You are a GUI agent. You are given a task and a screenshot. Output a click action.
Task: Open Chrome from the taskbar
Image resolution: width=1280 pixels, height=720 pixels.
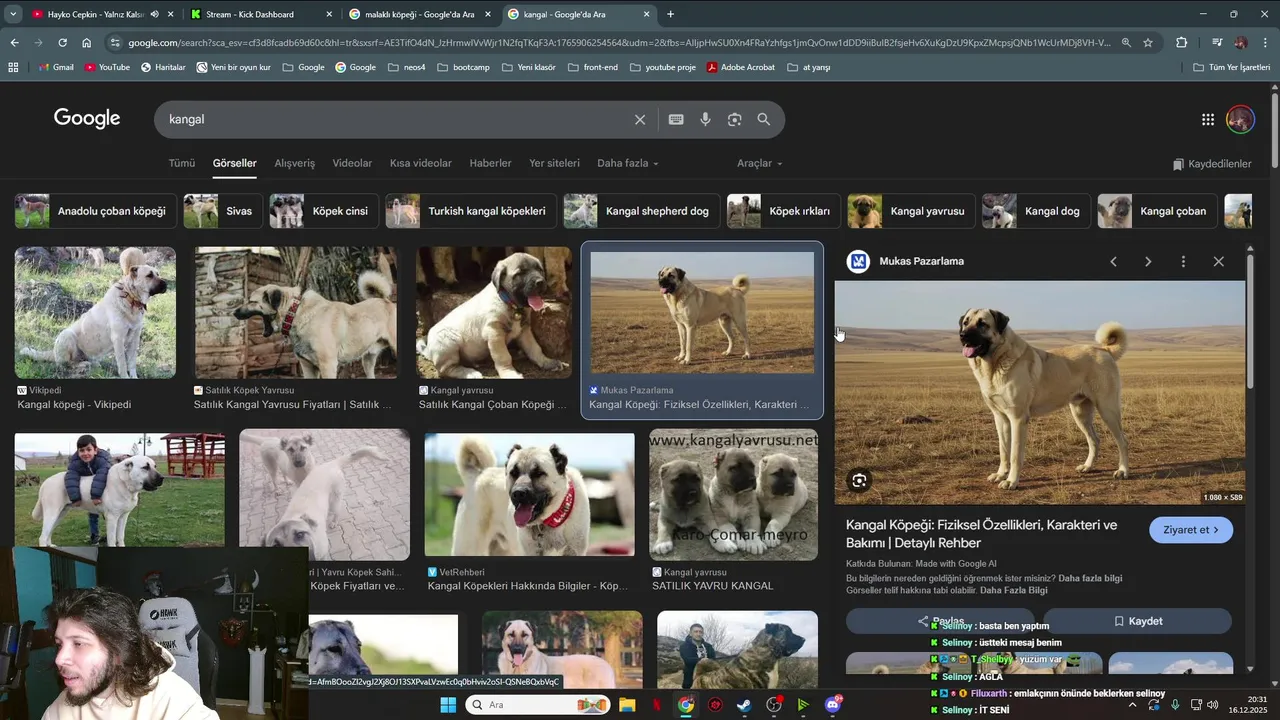(x=685, y=705)
